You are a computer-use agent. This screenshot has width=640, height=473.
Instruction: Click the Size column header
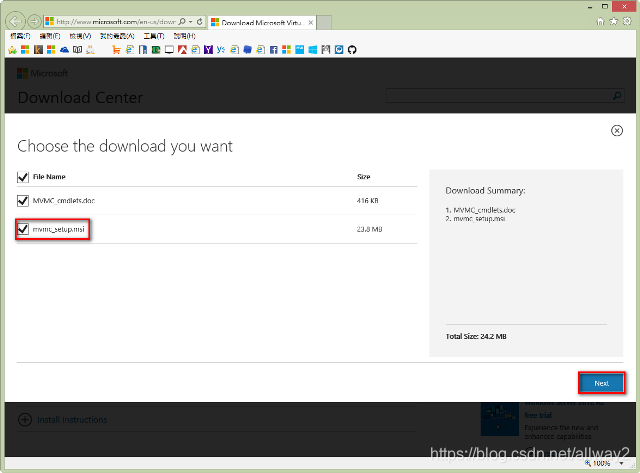[363, 177]
